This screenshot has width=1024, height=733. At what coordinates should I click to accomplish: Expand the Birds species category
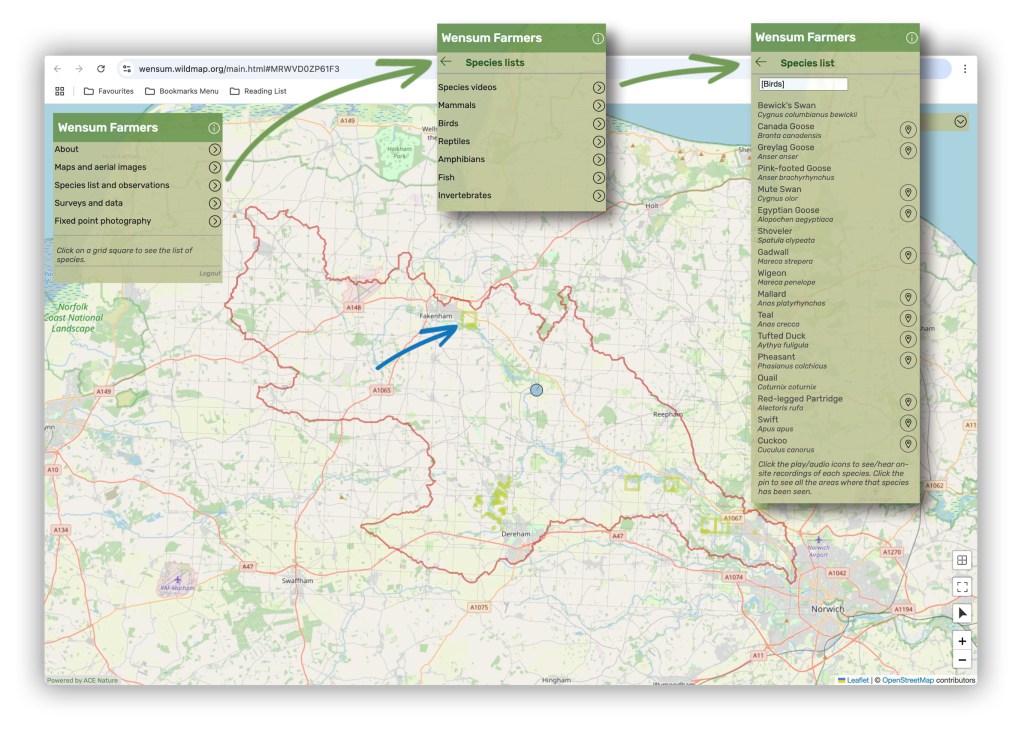coord(598,124)
